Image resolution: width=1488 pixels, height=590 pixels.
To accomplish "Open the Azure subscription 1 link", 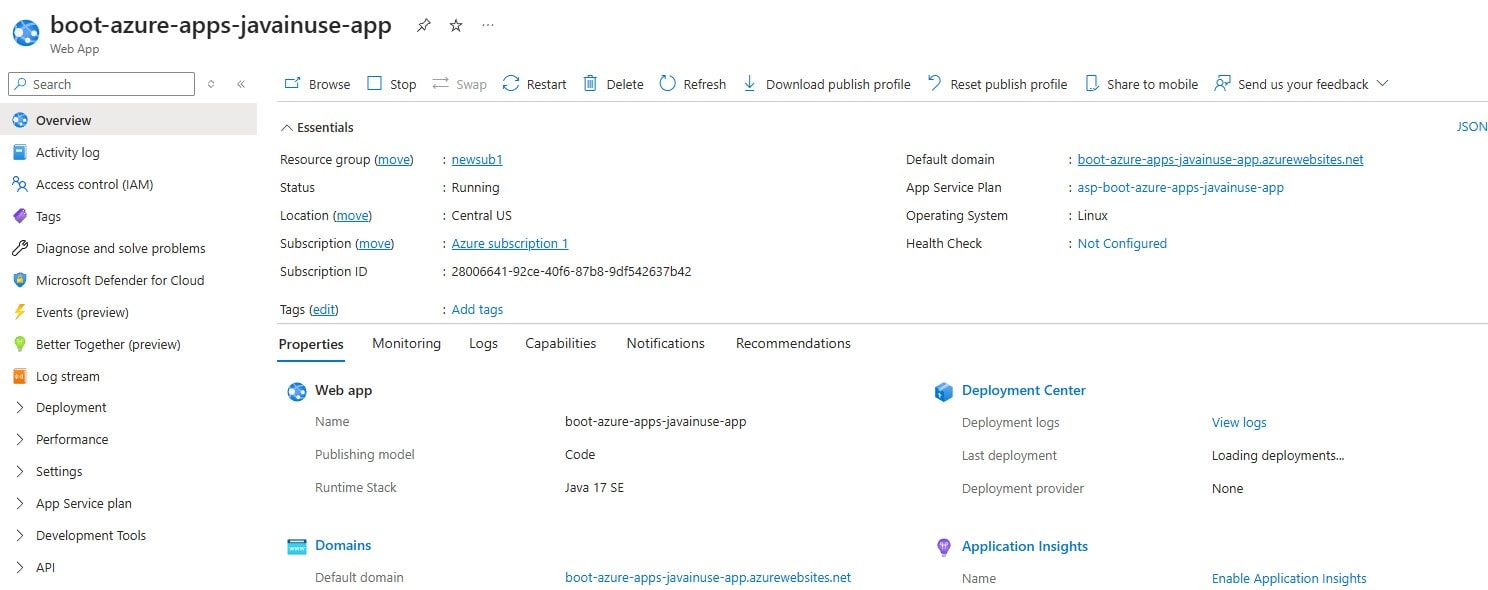I will tap(510, 243).
